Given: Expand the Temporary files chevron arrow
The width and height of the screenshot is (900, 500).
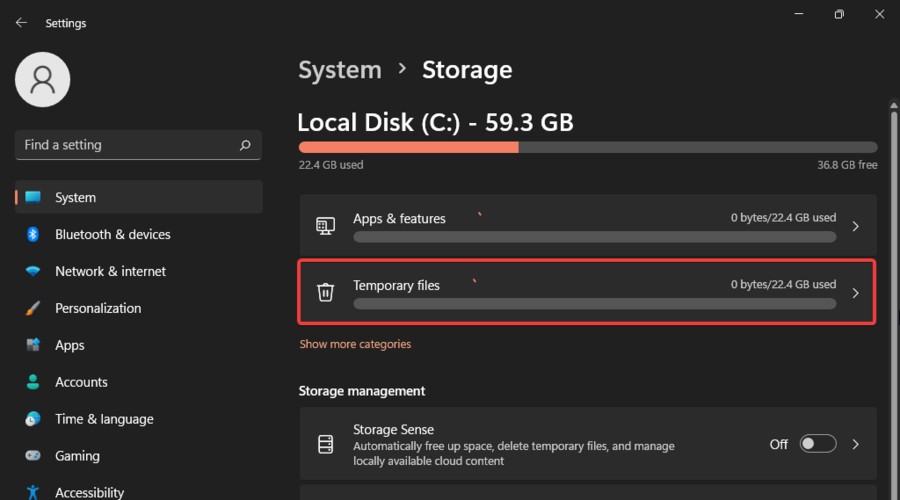Looking at the screenshot, I should pyautogui.click(x=855, y=293).
